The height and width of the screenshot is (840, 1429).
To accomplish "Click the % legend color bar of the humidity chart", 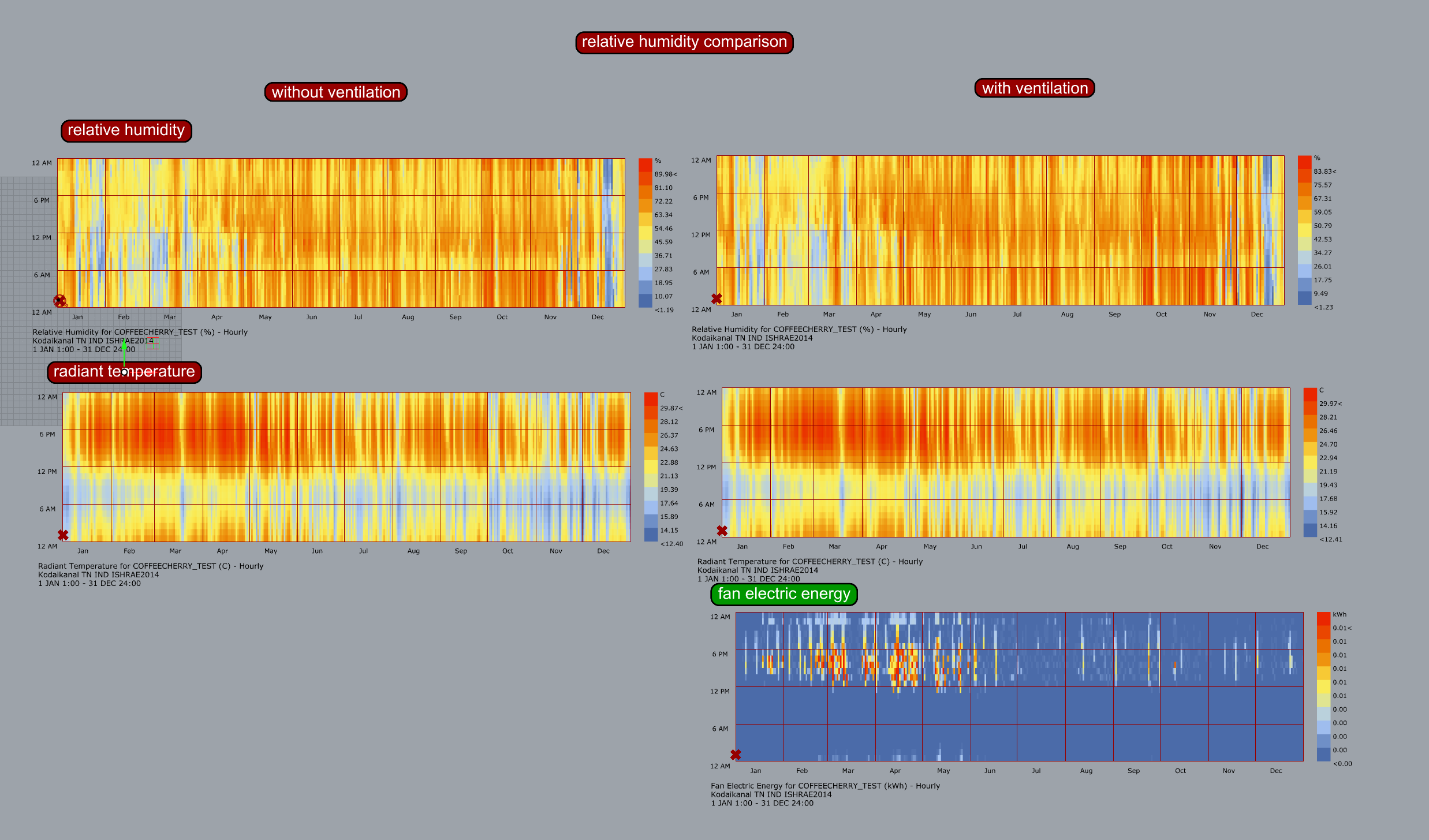I will click(647, 231).
